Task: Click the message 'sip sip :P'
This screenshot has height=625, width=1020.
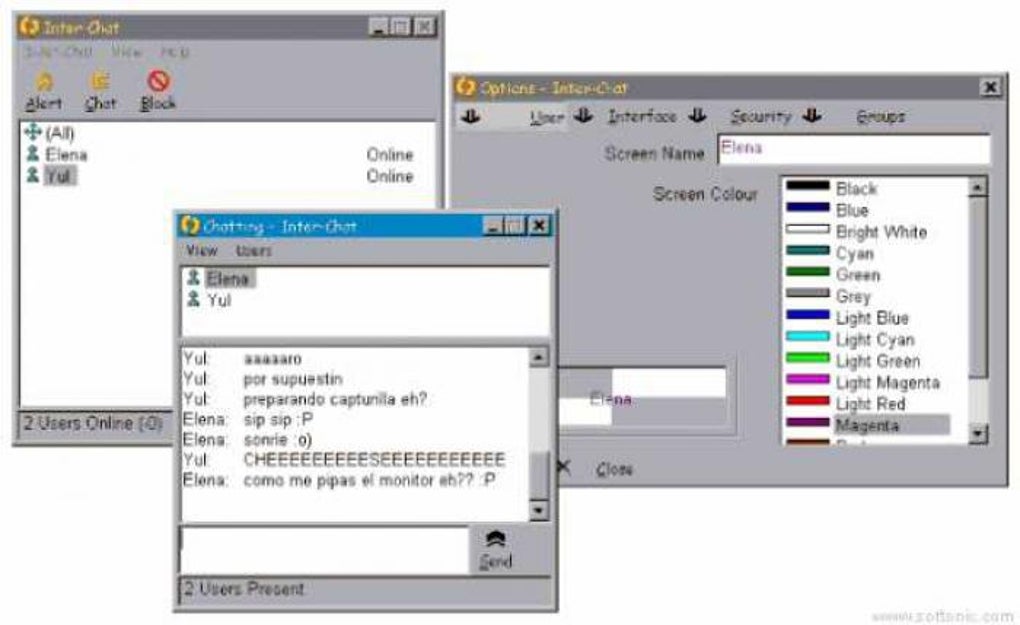Action: 278,419
